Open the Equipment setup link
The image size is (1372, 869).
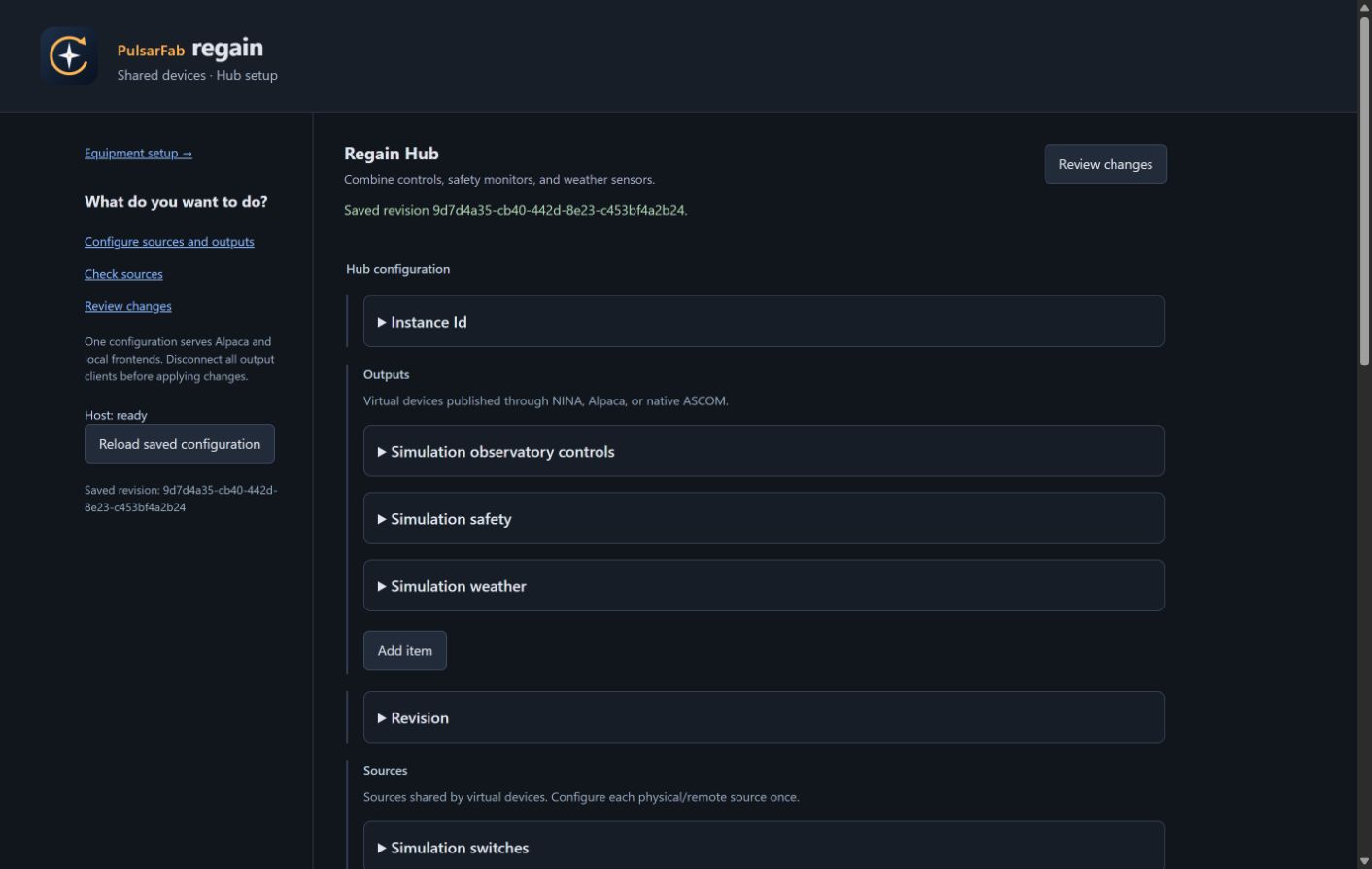coord(138,153)
